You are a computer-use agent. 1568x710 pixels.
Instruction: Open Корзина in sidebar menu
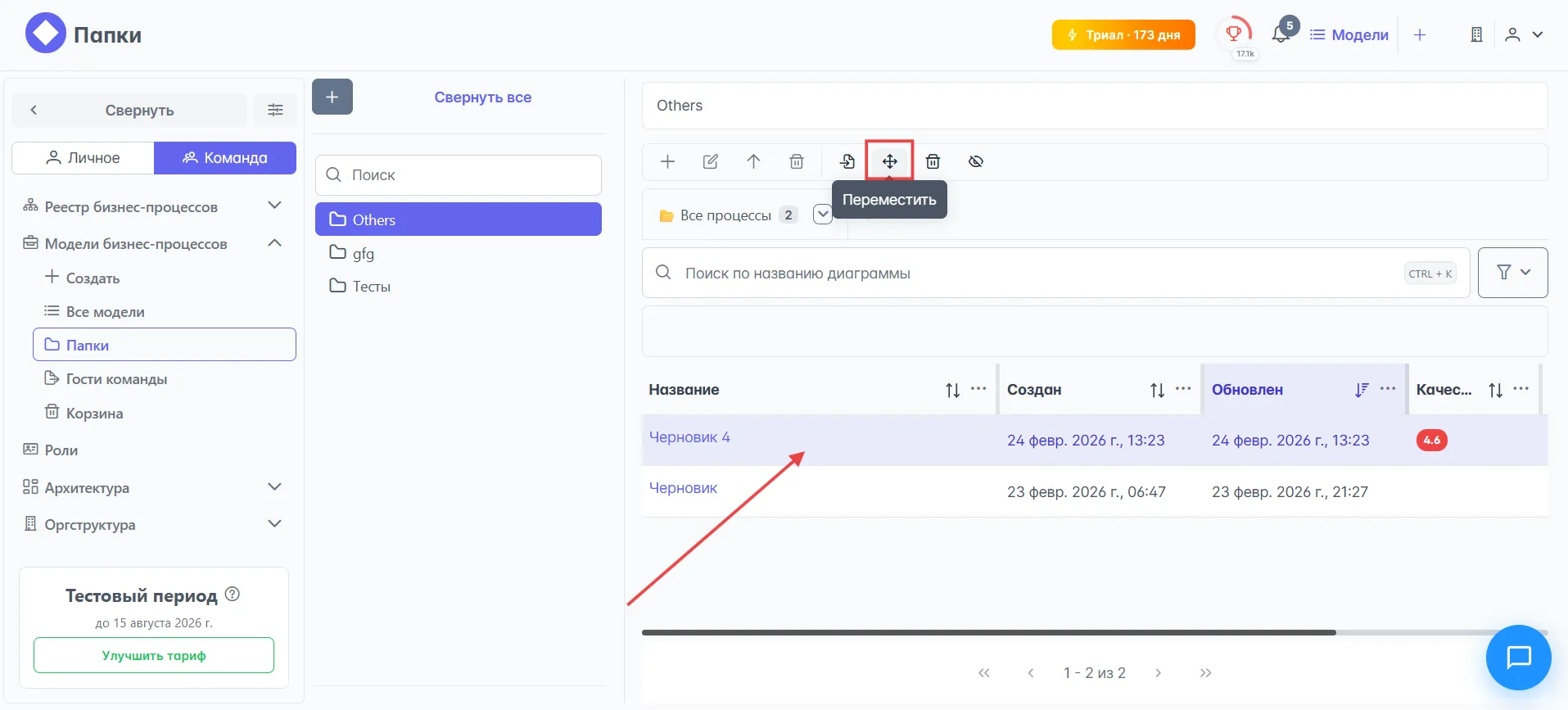(94, 414)
